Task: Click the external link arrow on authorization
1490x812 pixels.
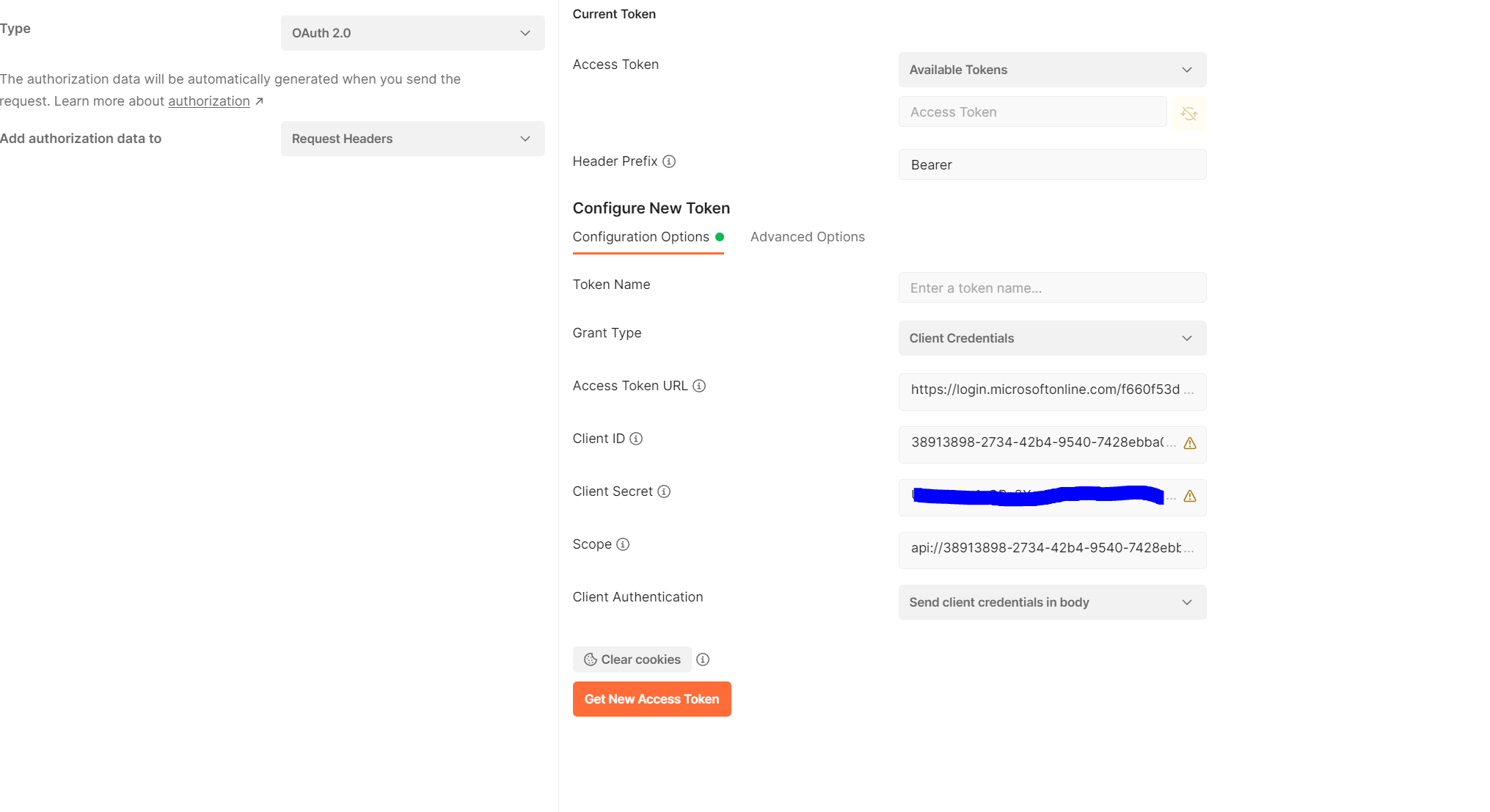Action: 258,100
